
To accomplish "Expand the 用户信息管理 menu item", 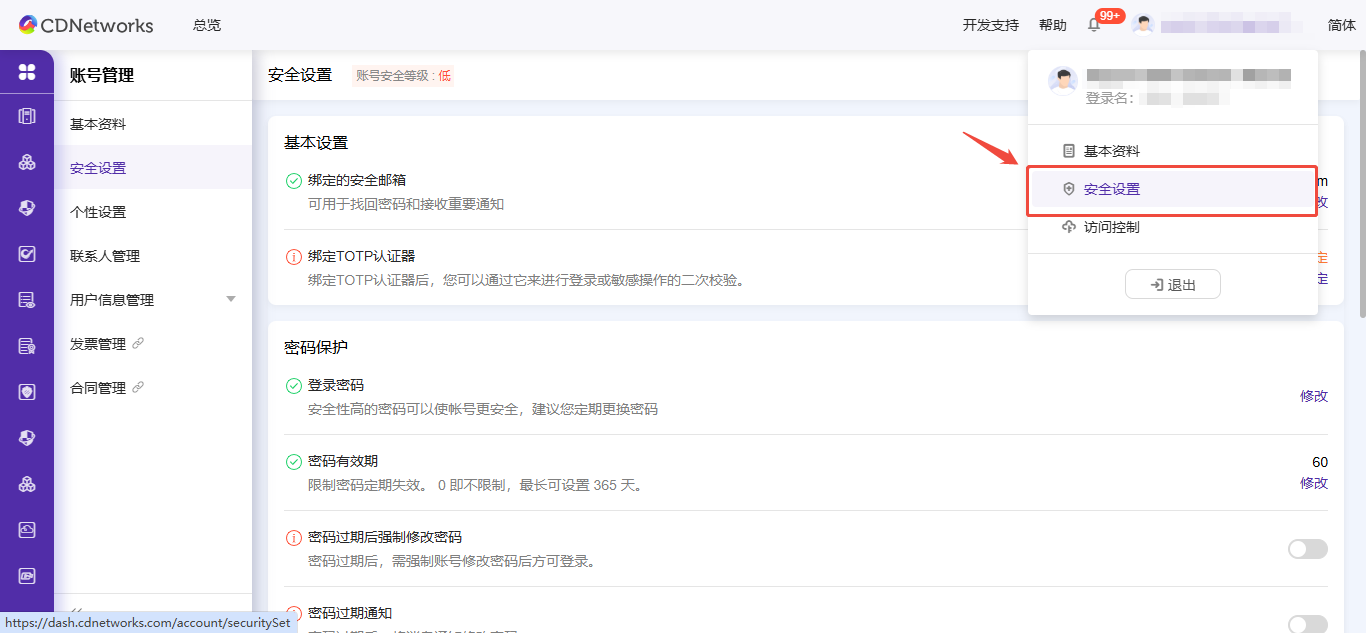I will [x=231, y=299].
